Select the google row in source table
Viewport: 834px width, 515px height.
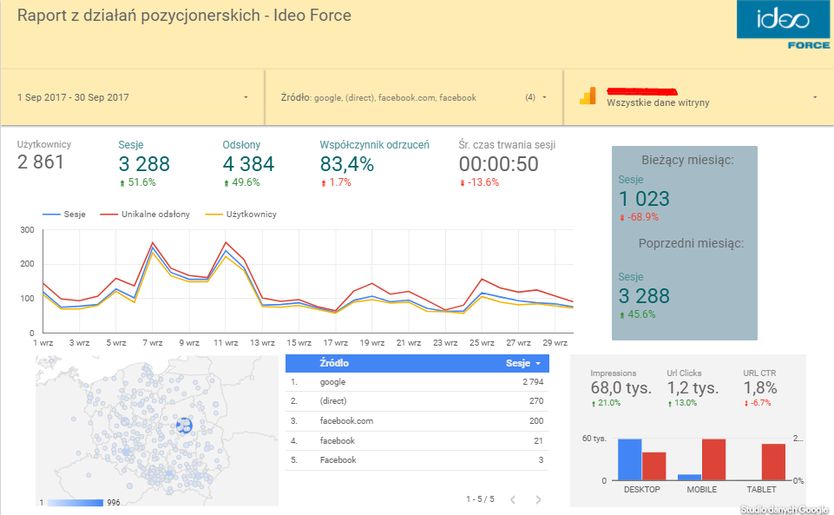(x=417, y=382)
